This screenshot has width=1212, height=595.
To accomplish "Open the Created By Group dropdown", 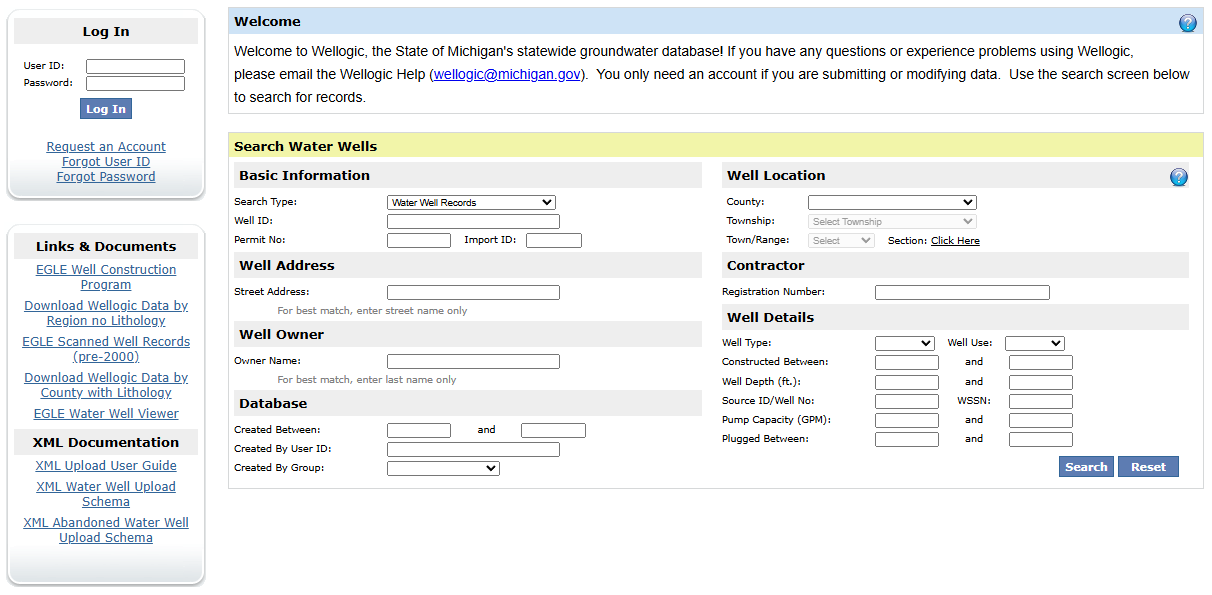I will tap(443, 468).
